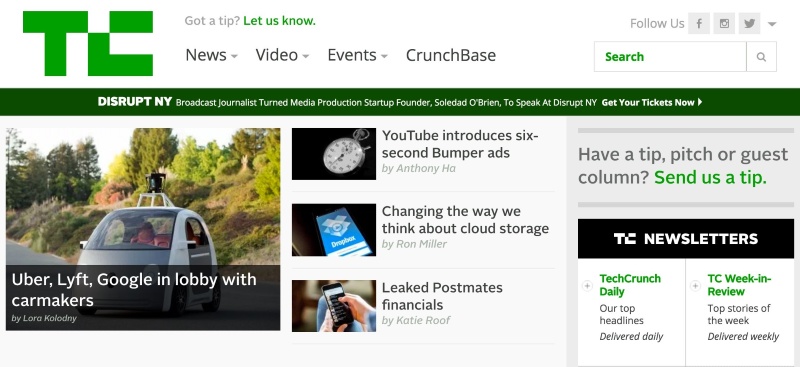
Task: Click the 'Our top headlines' description
Action: (621, 314)
